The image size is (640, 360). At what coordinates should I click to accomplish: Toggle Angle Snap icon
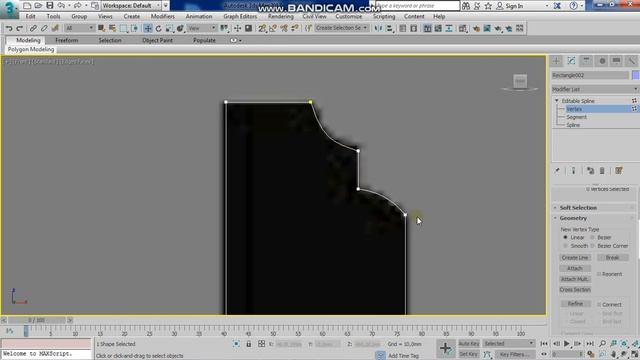(x=273, y=28)
